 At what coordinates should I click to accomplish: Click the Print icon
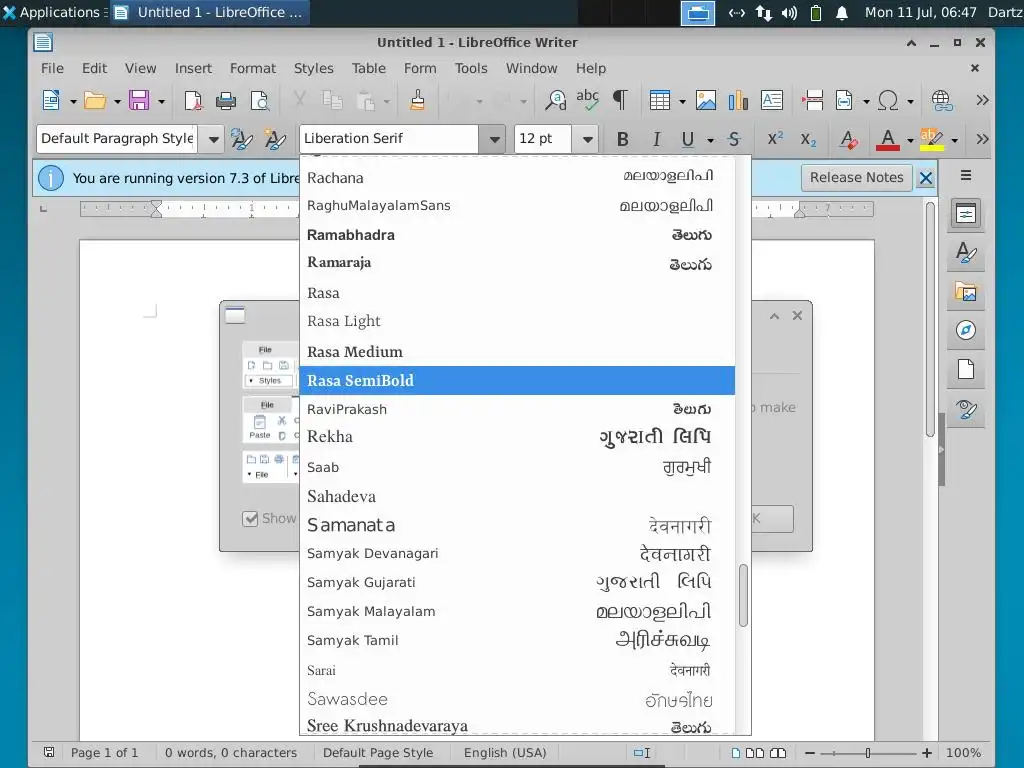pos(226,101)
